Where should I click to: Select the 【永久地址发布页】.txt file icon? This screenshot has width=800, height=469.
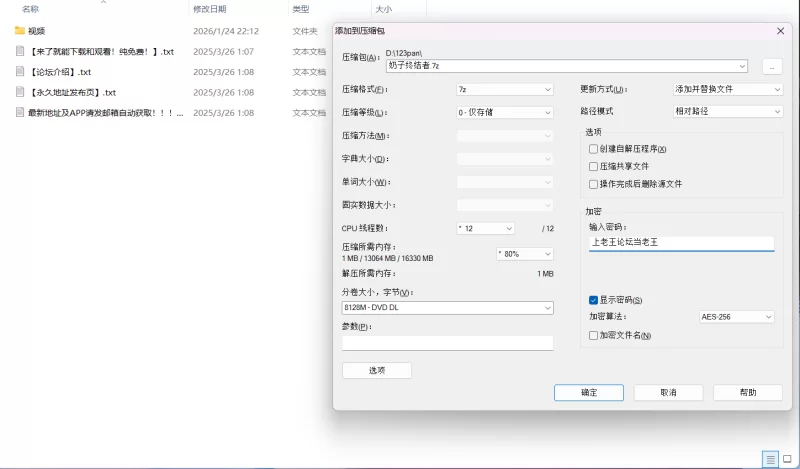coord(20,92)
